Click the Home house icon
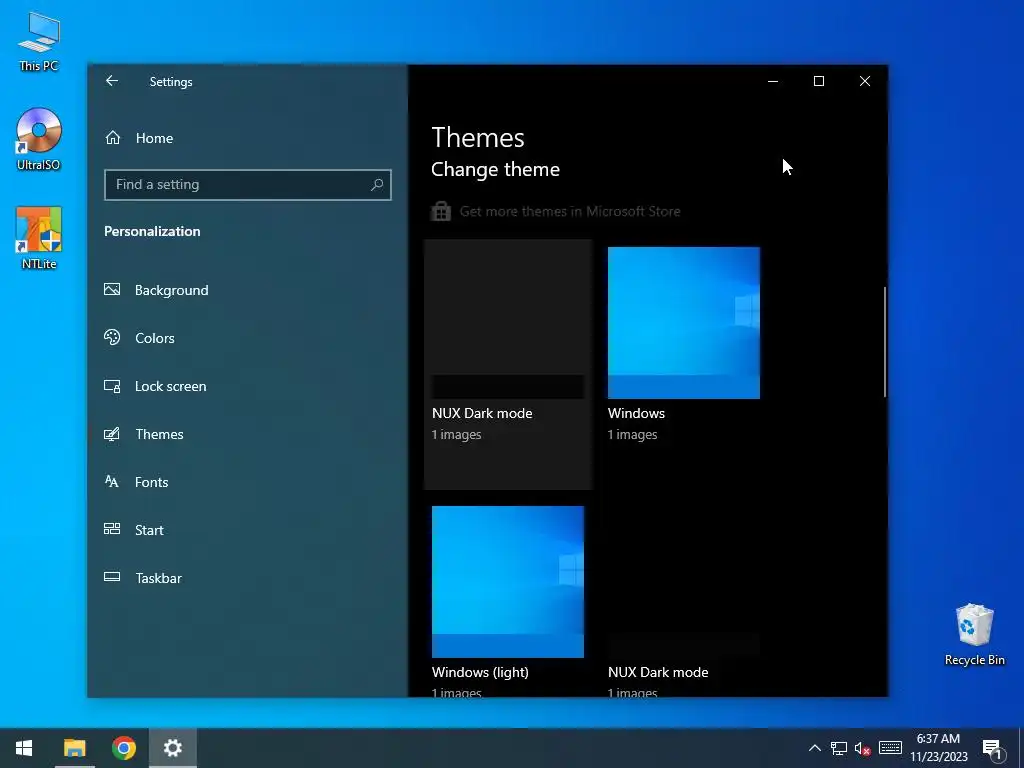The image size is (1024, 768). click(x=113, y=137)
